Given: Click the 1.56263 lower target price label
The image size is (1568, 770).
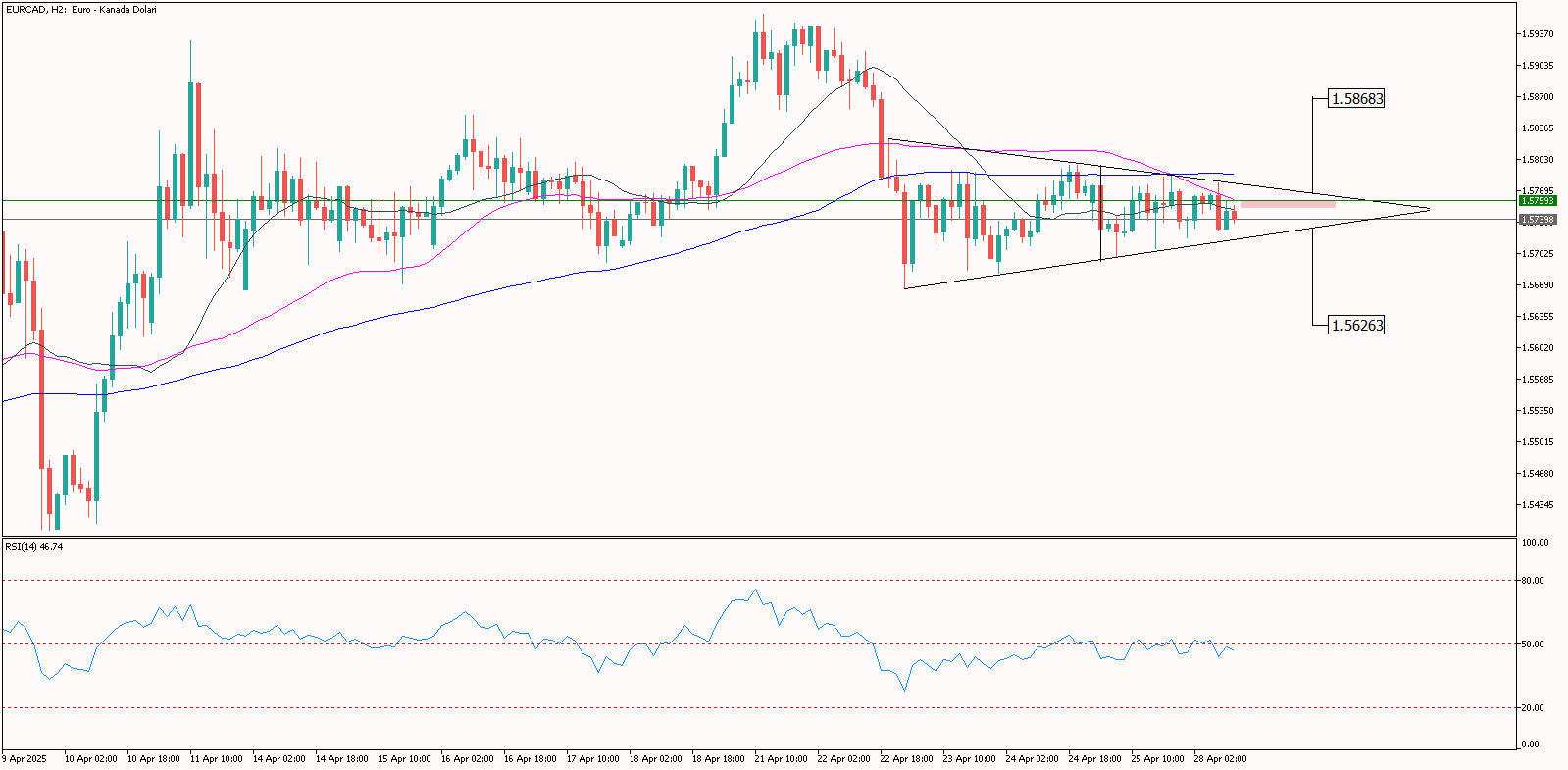Looking at the screenshot, I should tap(1356, 325).
